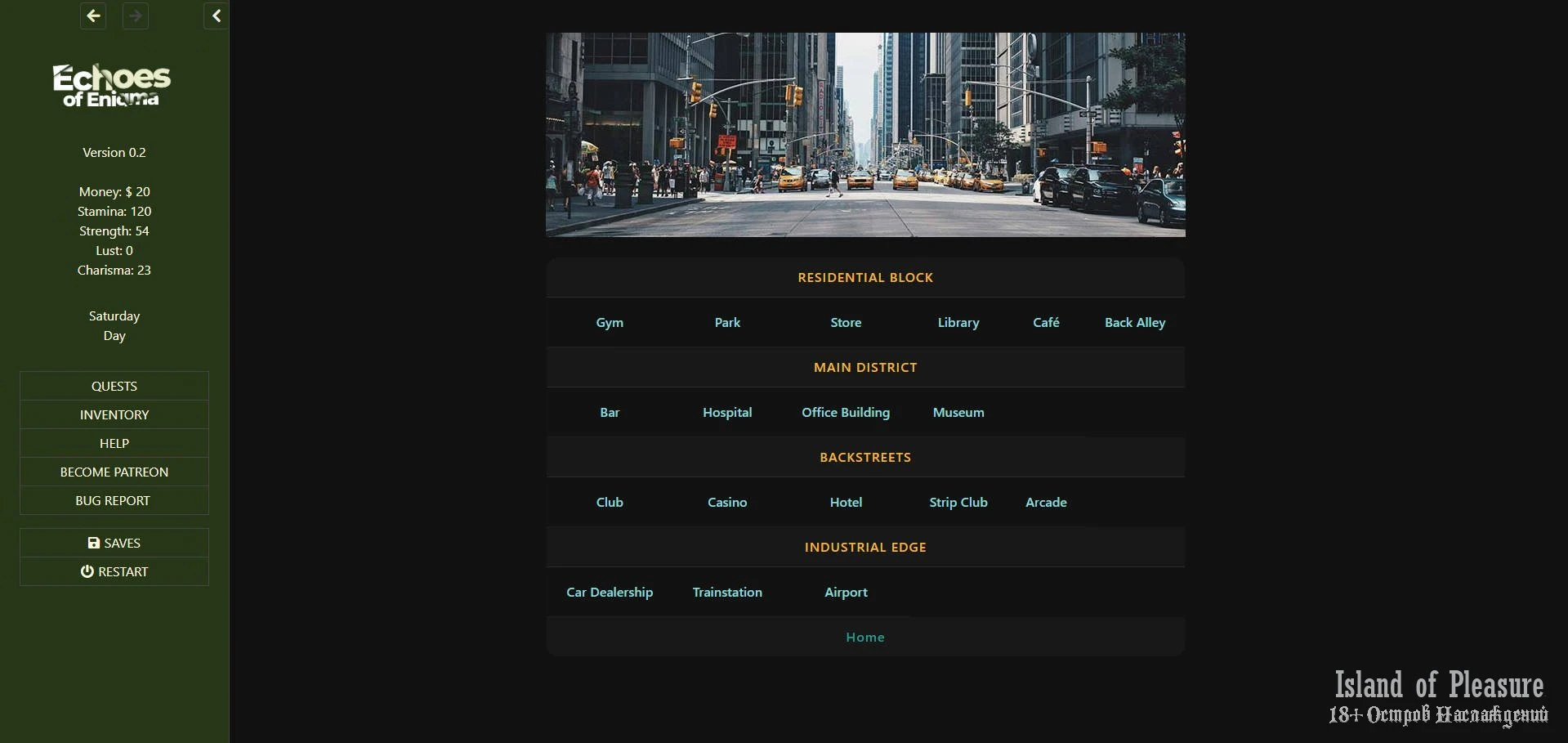
Task: Go to the Gym
Action: (610, 322)
